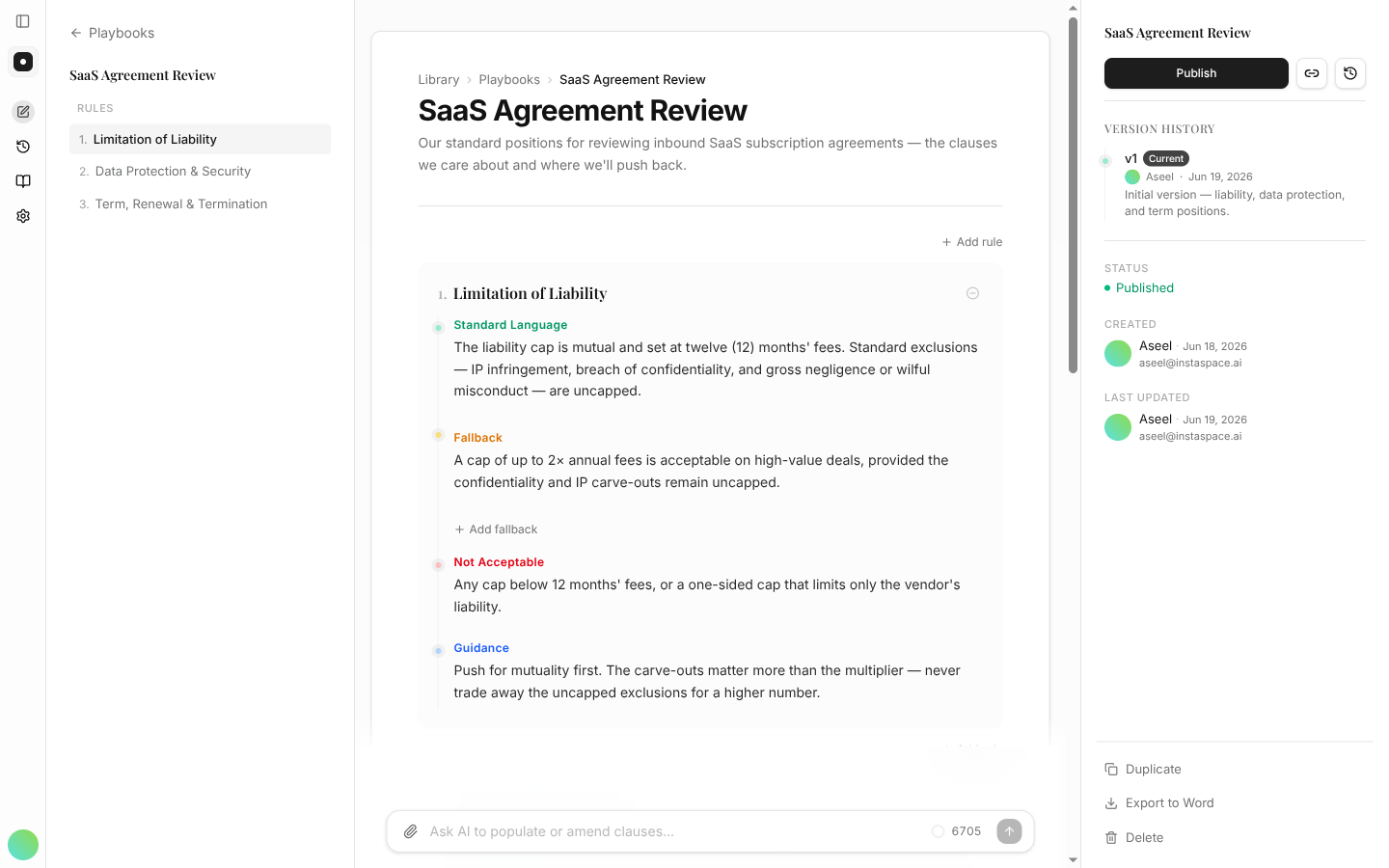Image resolution: width=1389 pixels, height=868 pixels.
Task: Toggle the sidebar panel icon
Action: tap(23, 21)
